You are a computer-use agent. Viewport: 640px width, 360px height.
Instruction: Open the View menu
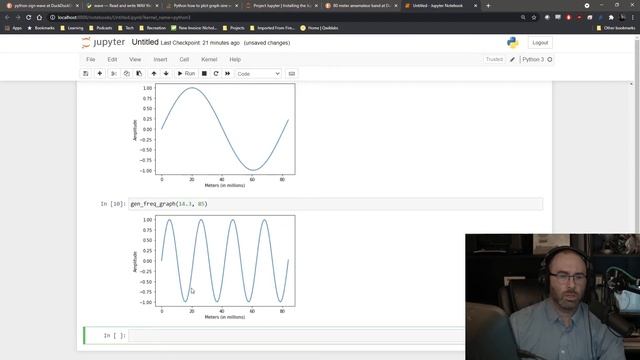tap(135, 60)
